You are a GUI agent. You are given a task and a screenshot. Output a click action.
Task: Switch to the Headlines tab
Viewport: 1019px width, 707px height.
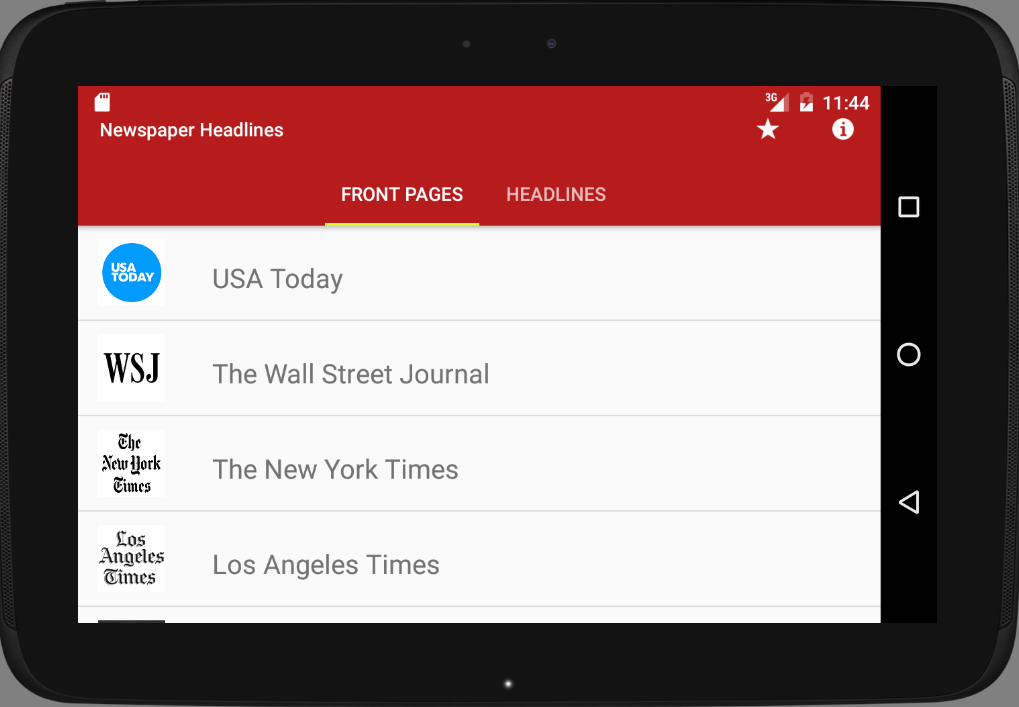556,194
